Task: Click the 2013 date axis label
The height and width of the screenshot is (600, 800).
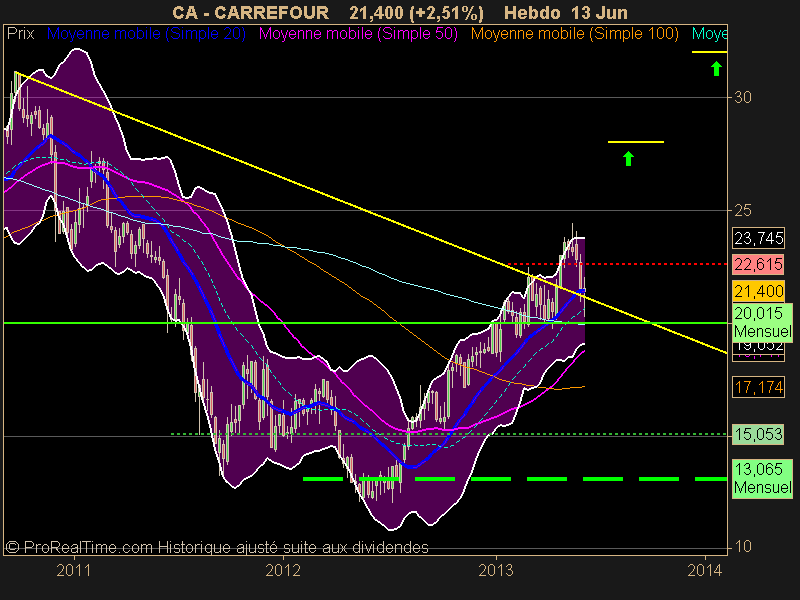Action: coord(495,570)
